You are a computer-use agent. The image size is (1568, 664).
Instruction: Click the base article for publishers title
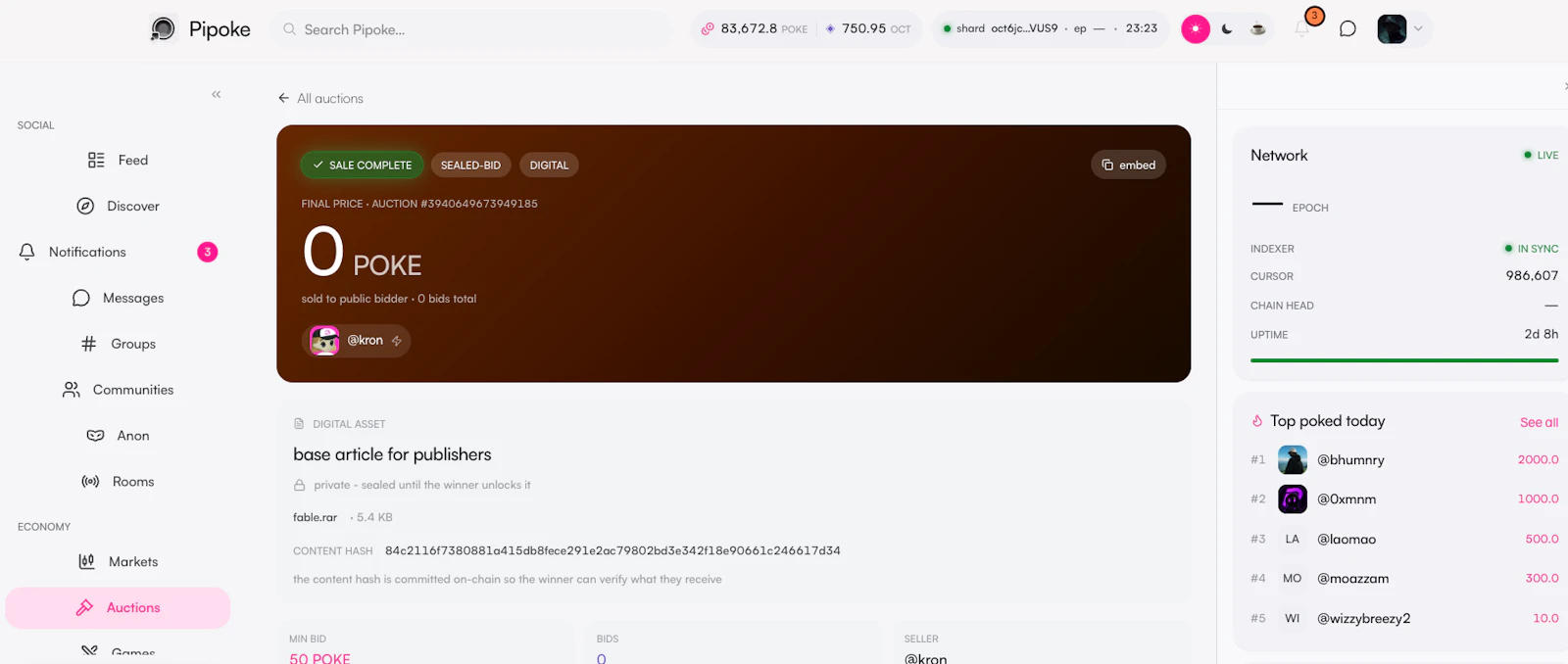[392, 454]
